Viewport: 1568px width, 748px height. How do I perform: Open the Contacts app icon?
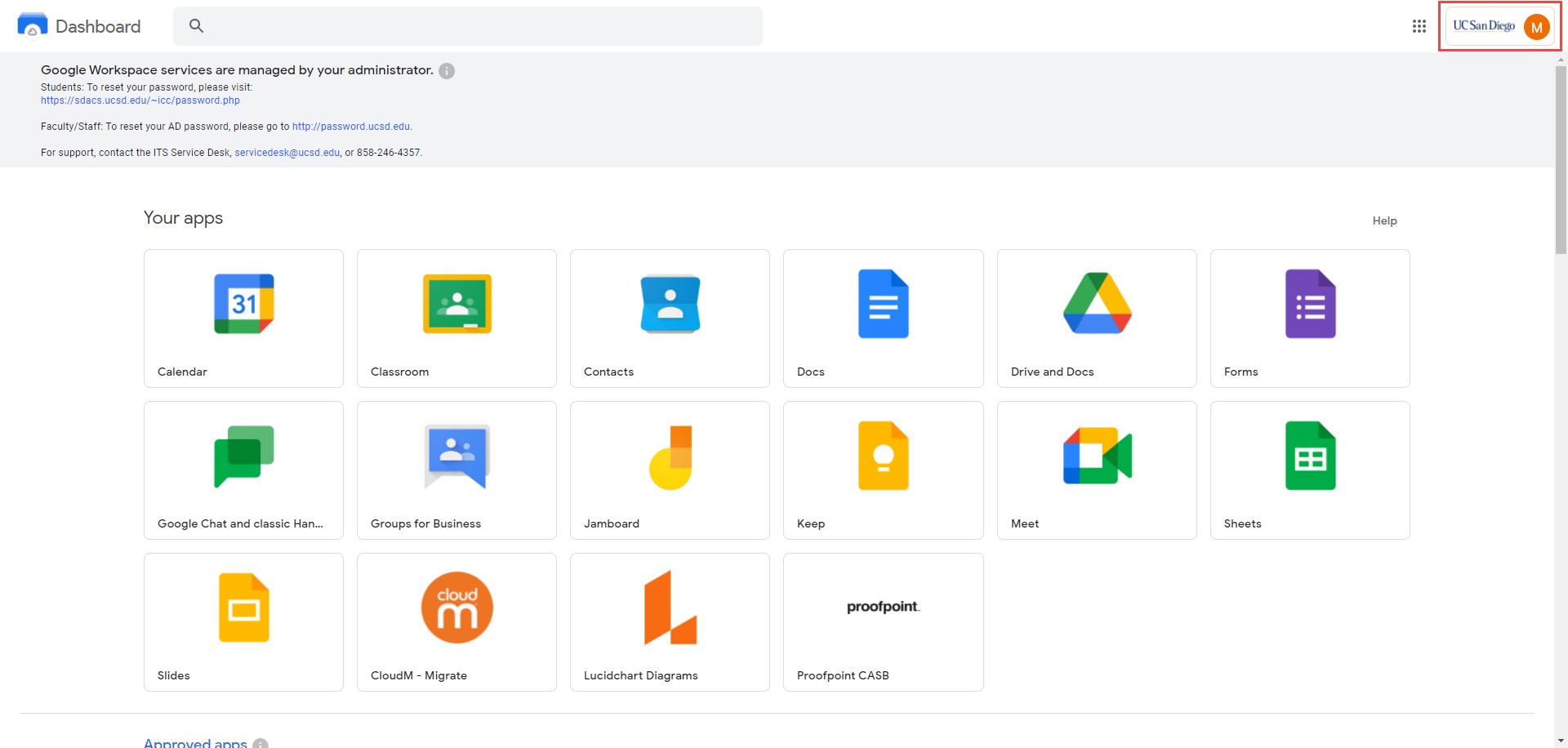pyautogui.click(x=670, y=304)
